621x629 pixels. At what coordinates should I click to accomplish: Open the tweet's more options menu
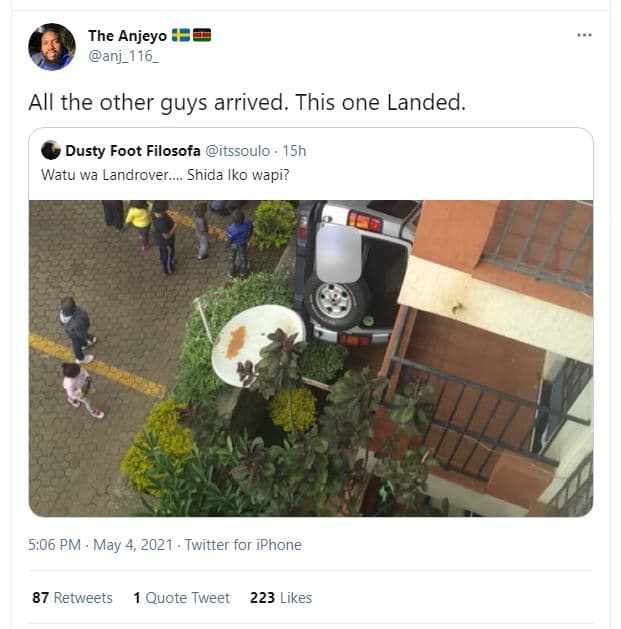pos(584,35)
